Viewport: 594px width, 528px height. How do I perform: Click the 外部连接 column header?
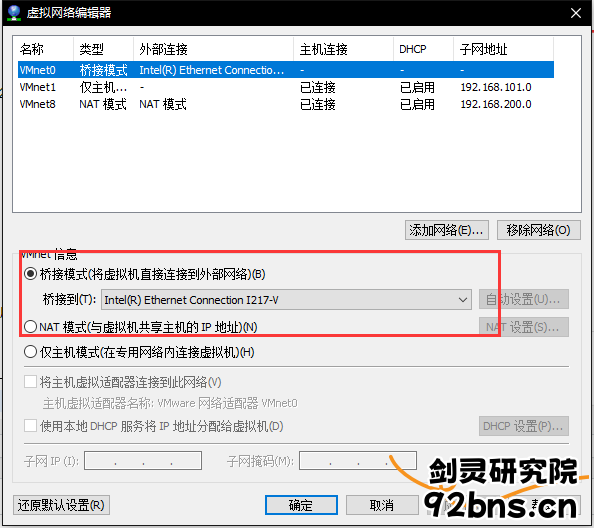tap(214, 49)
